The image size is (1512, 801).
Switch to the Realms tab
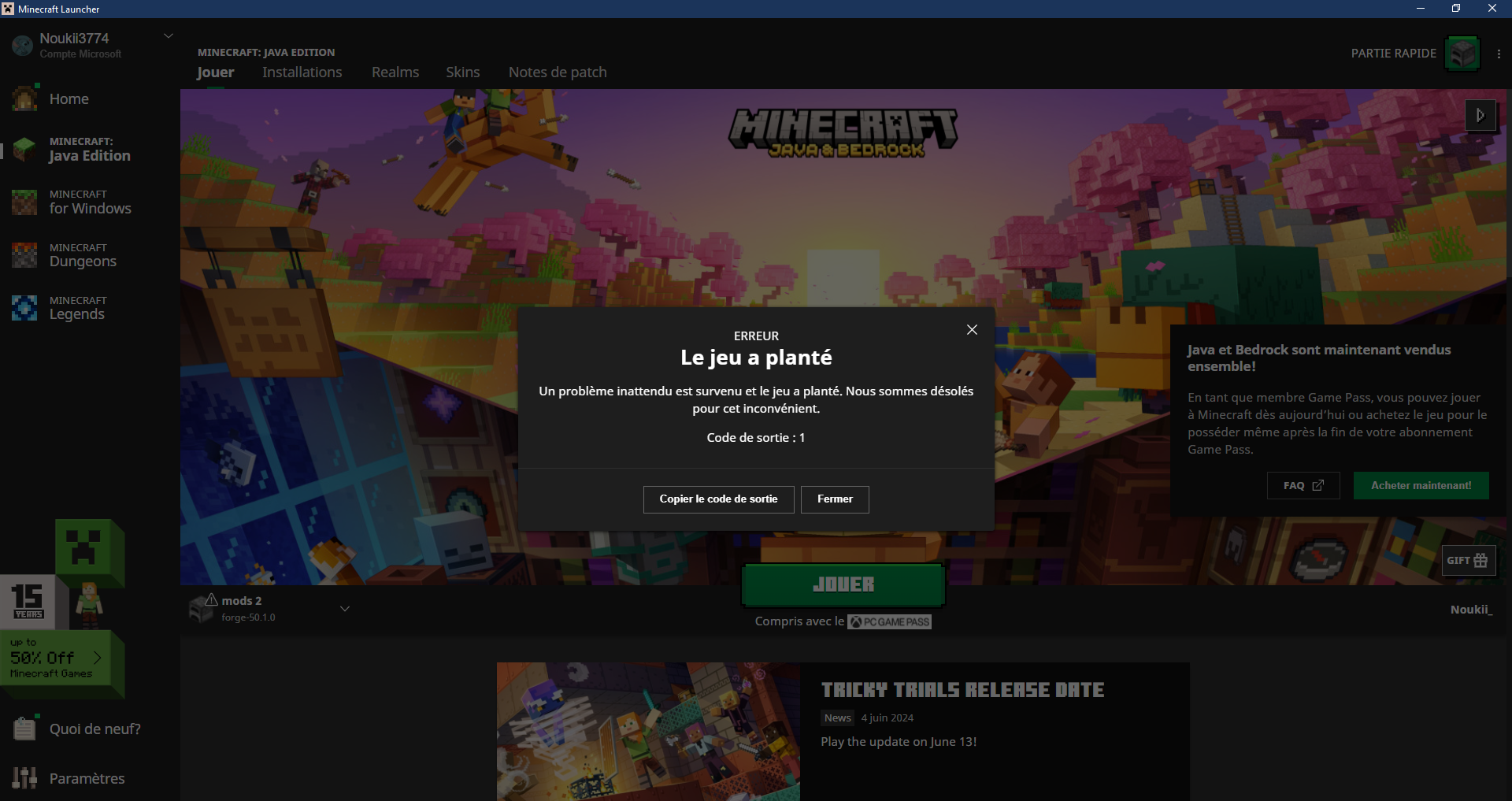coord(395,72)
